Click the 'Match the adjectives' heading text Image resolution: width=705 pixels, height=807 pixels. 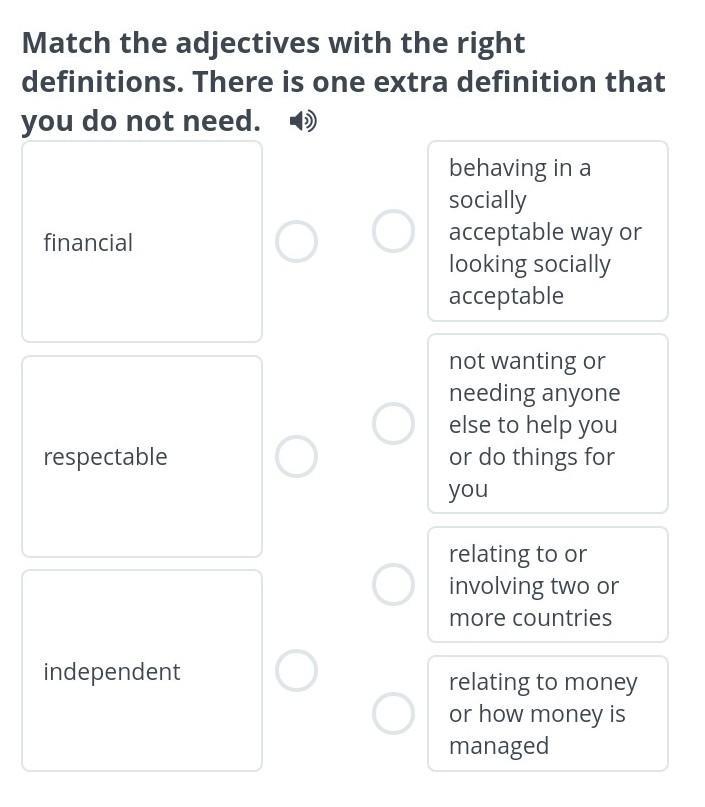[343, 82]
